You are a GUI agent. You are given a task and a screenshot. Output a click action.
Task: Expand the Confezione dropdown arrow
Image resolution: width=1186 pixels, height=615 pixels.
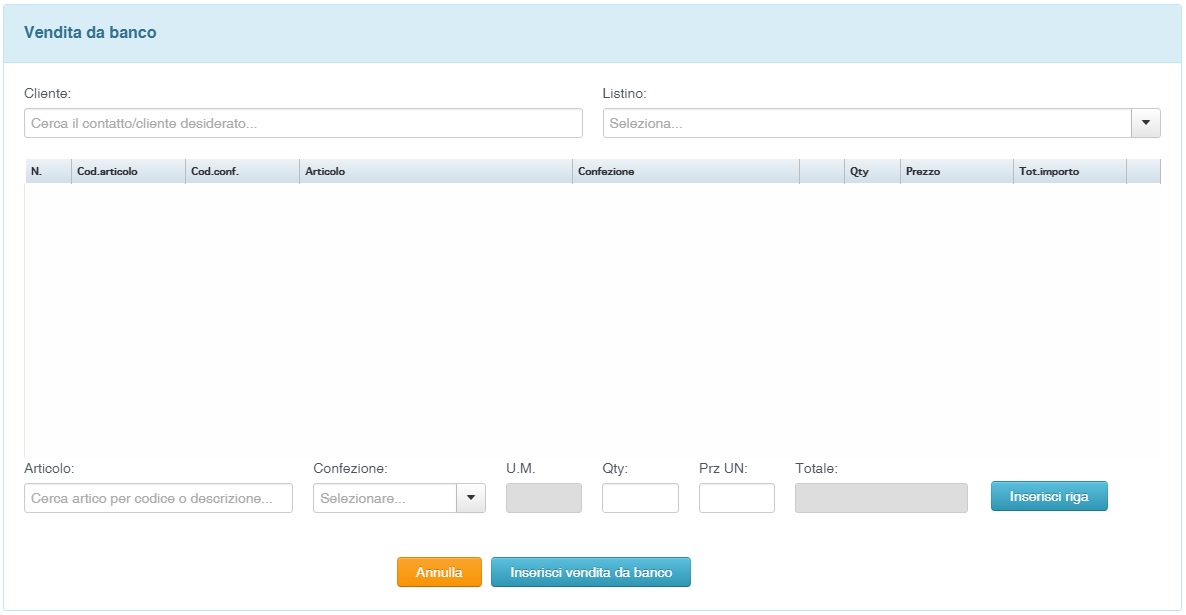tap(470, 498)
